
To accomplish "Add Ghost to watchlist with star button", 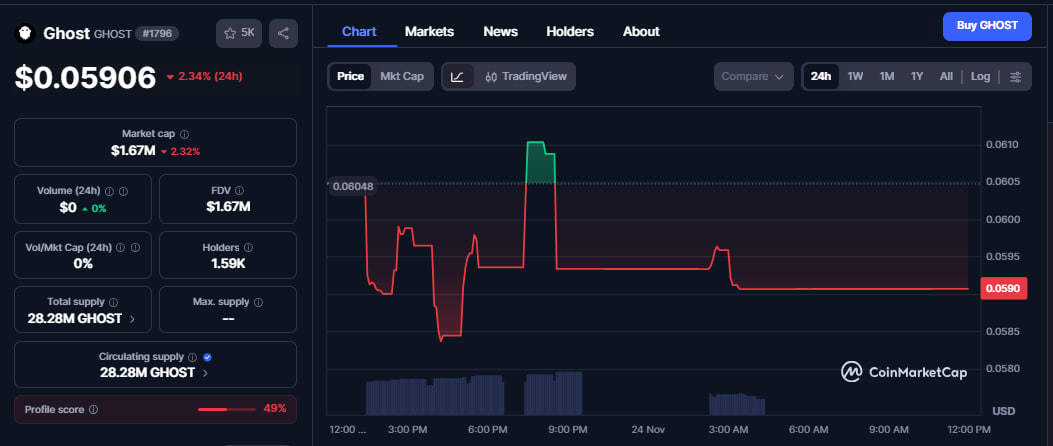I will 239,34.
